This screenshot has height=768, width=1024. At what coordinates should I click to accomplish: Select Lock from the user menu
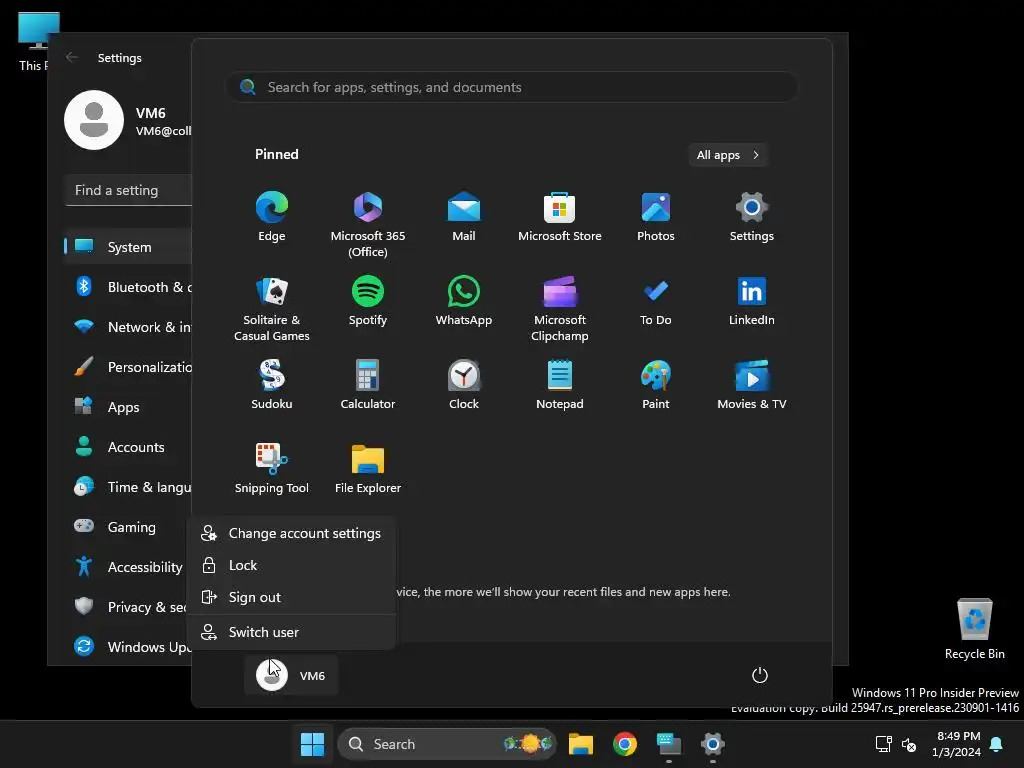pyautogui.click(x=291, y=566)
